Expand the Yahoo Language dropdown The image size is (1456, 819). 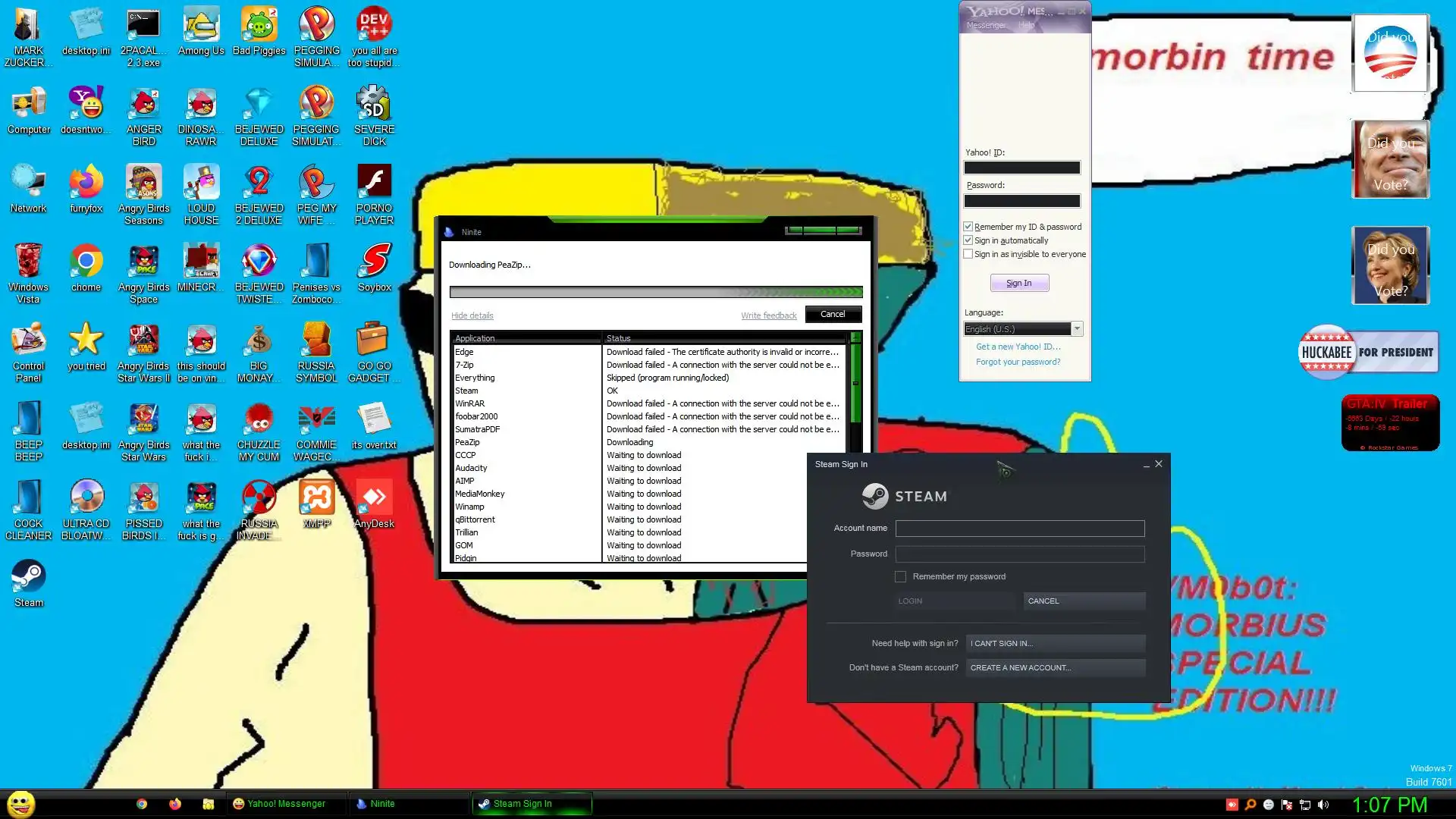tap(1077, 329)
